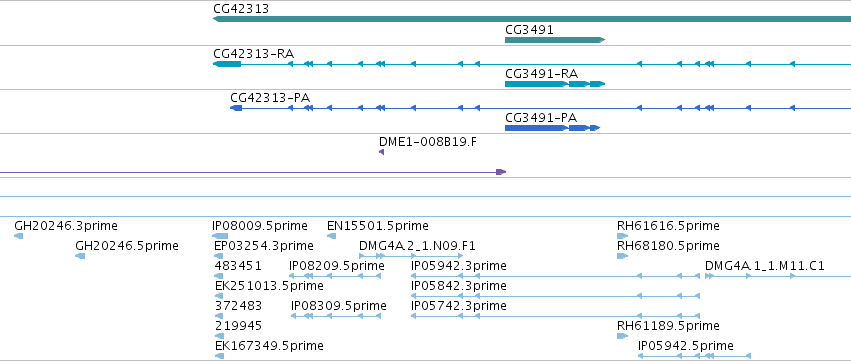Click the DME1-008B19.F arrow marker
Screen dimensions: 851x361
tap(382, 152)
